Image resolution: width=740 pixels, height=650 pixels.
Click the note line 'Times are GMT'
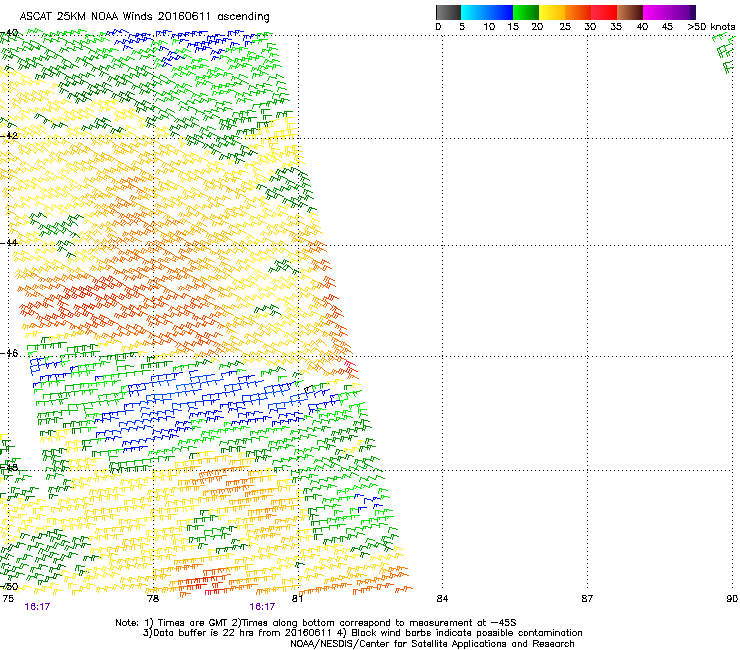(192, 623)
